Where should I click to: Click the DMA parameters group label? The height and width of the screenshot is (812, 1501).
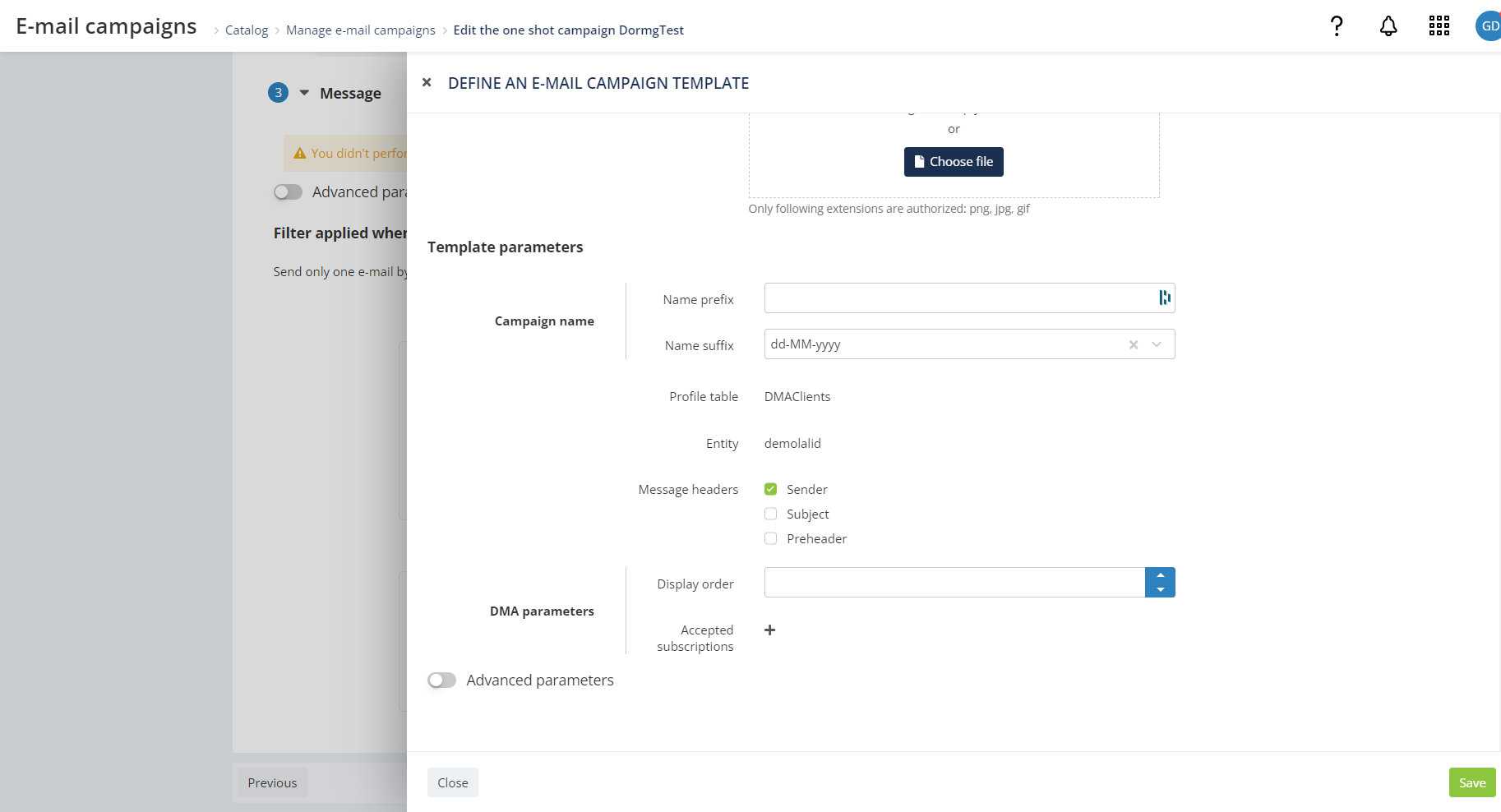(x=542, y=611)
